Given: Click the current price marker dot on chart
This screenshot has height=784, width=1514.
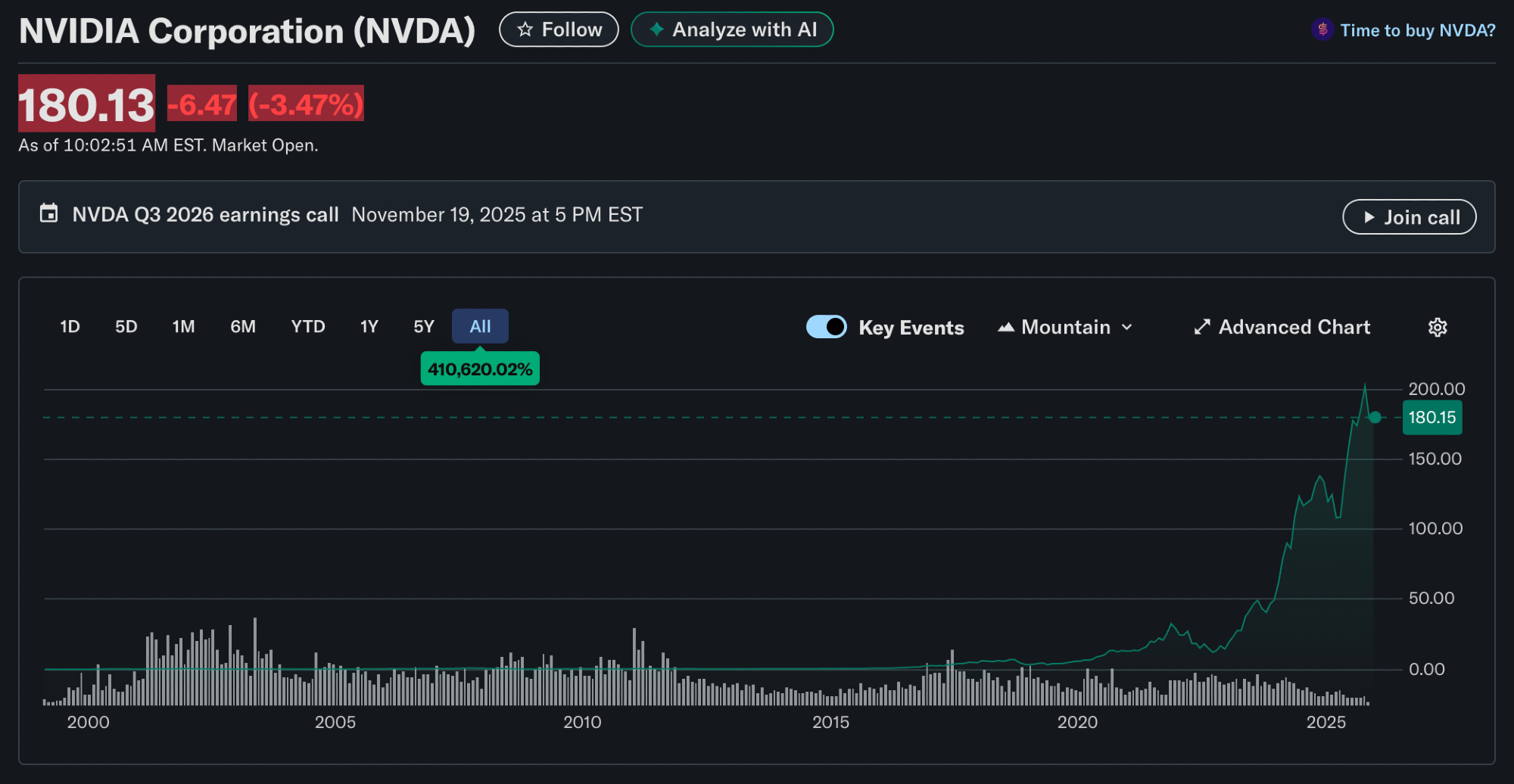Looking at the screenshot, I should pyautogui.click(x=1375, y=417).
